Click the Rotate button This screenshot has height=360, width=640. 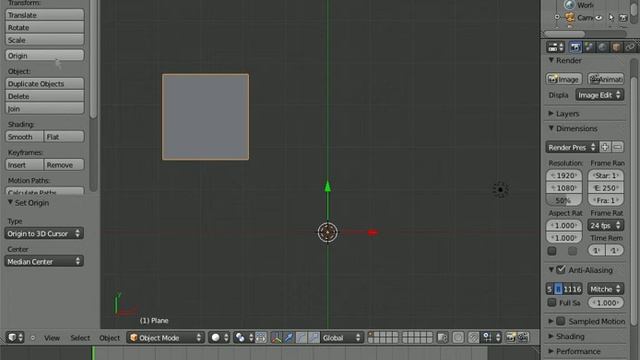44,27
